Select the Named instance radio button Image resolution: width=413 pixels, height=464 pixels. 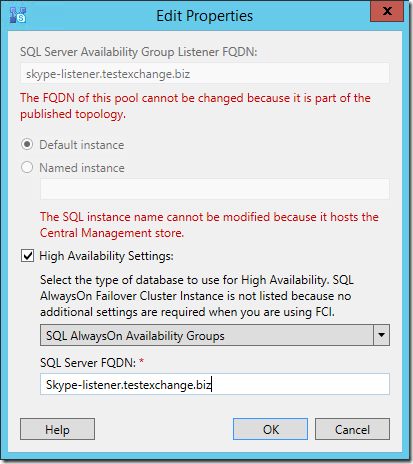27,167
